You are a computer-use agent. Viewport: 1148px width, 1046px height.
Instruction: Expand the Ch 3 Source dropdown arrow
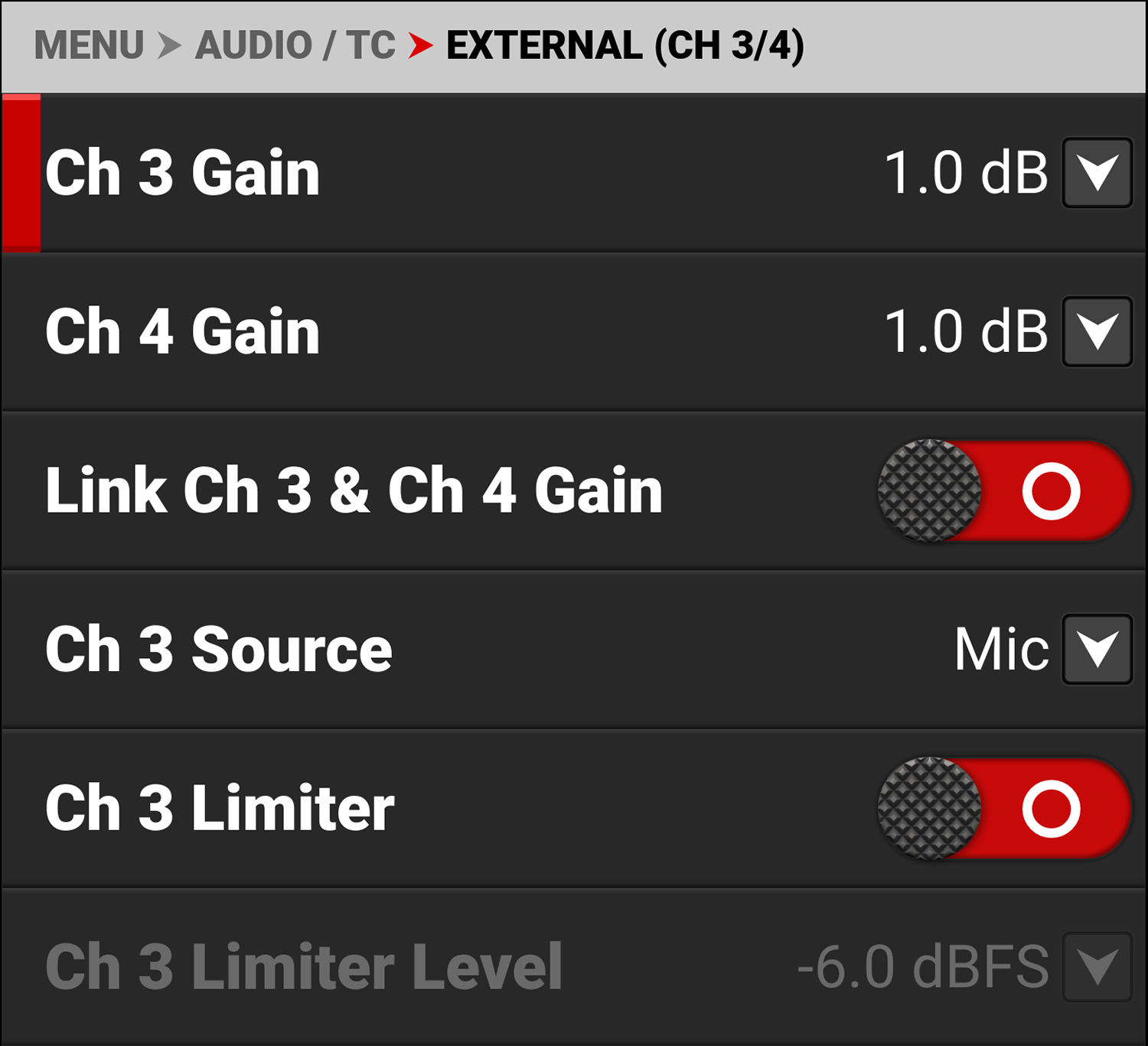tap(1097, 650)
